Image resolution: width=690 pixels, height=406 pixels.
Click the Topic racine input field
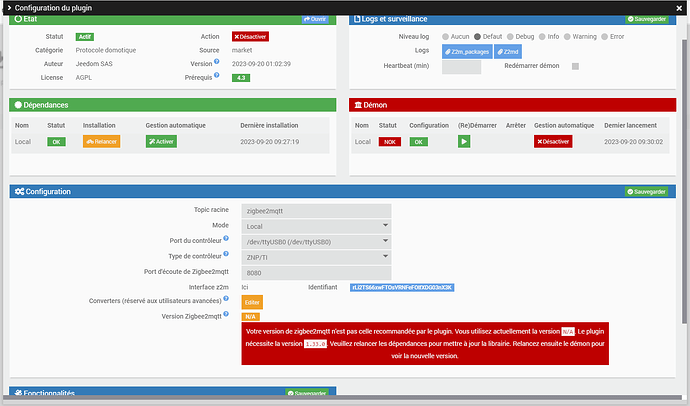[316, 211]
